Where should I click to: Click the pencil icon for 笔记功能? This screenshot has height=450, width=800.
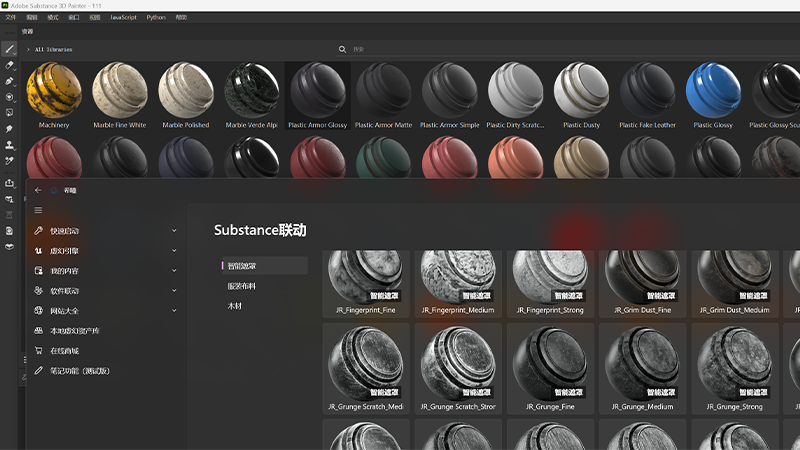[39, 370]
